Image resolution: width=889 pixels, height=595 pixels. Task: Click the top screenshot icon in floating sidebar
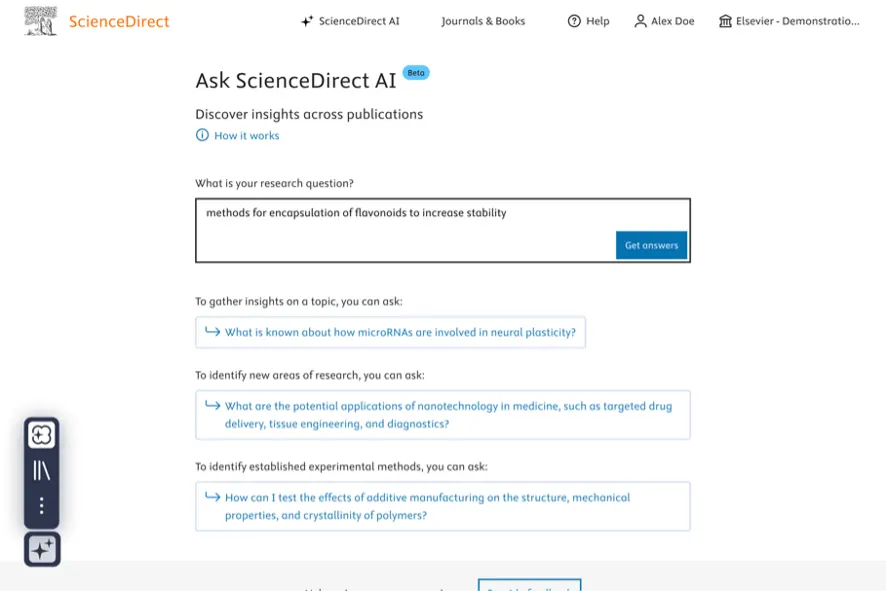click(41, 436)
